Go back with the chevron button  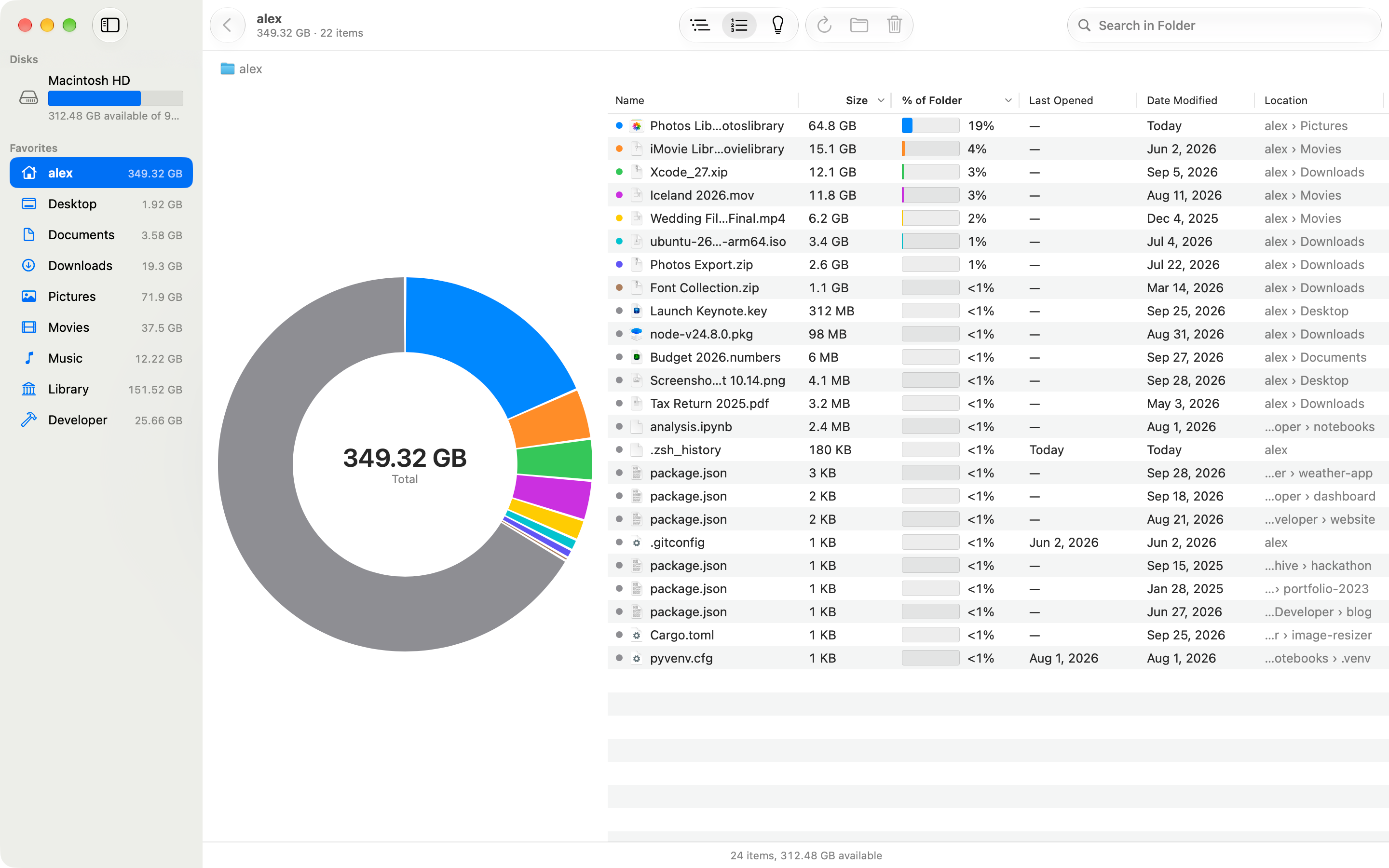[227, 25]
